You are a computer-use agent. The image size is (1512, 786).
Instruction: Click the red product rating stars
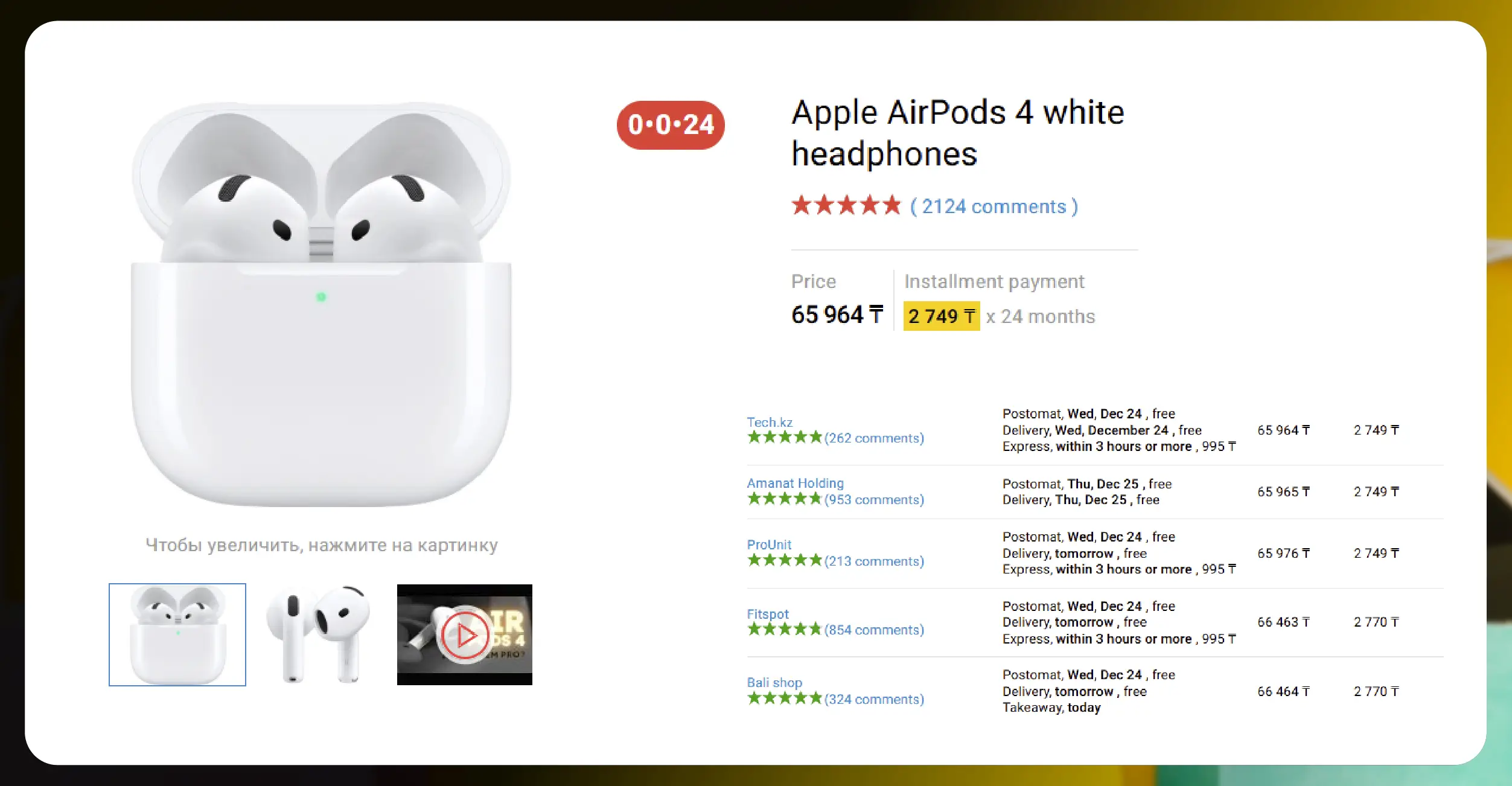click(846, 206)
